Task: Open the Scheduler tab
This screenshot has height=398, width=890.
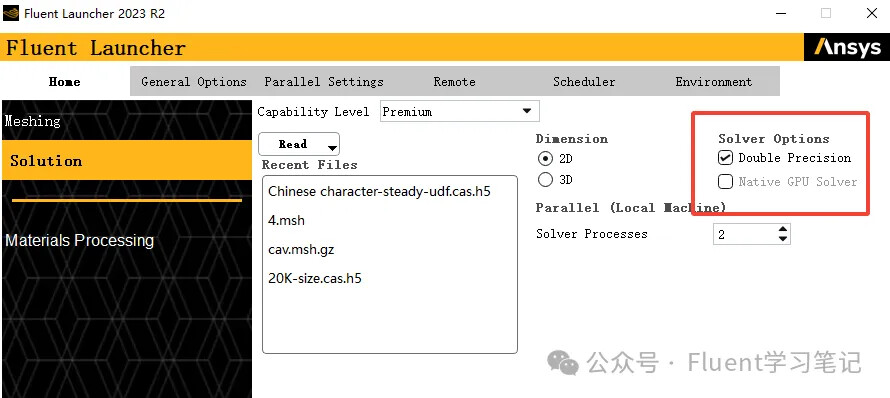Action: coord(584,82)
